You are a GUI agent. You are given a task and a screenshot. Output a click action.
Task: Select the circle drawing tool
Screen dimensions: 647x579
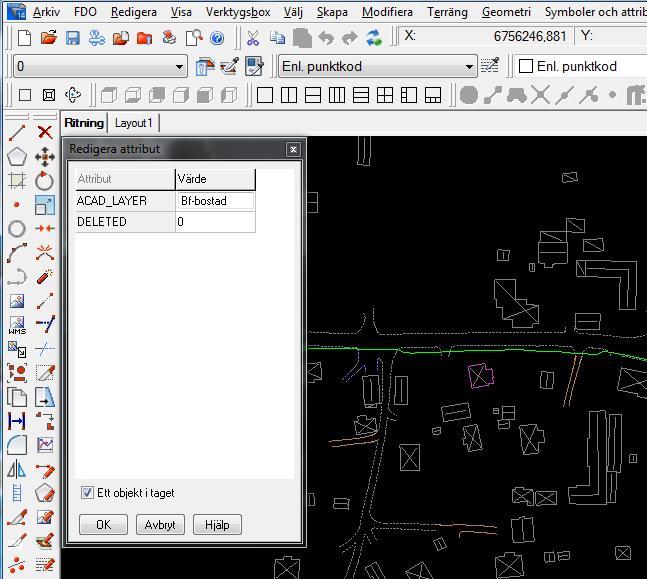(x=17, y=228)
